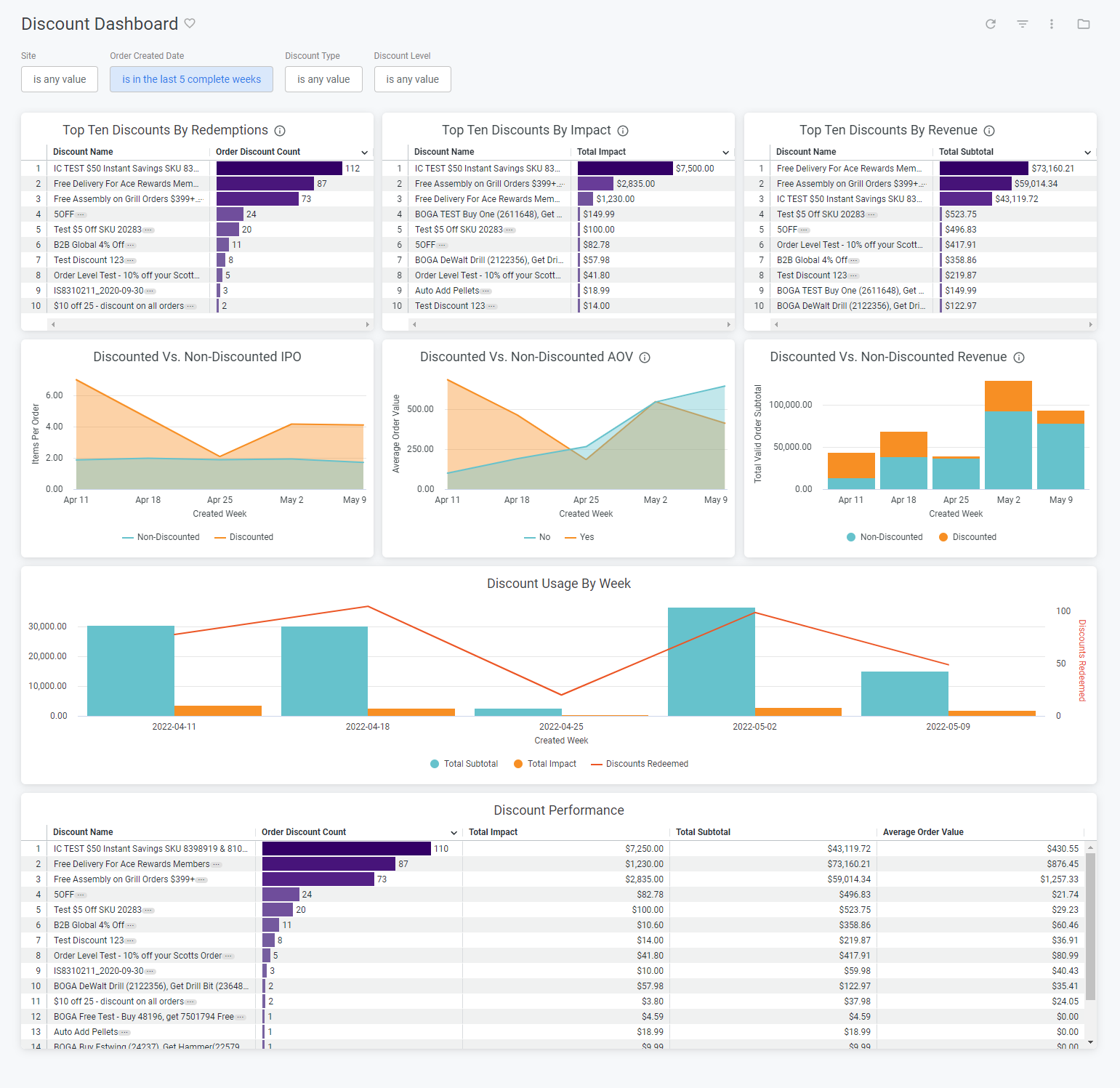This screenshot has width=1120, height=1088.
Task: Open Site filter 'is any value'
Action: 60,79
